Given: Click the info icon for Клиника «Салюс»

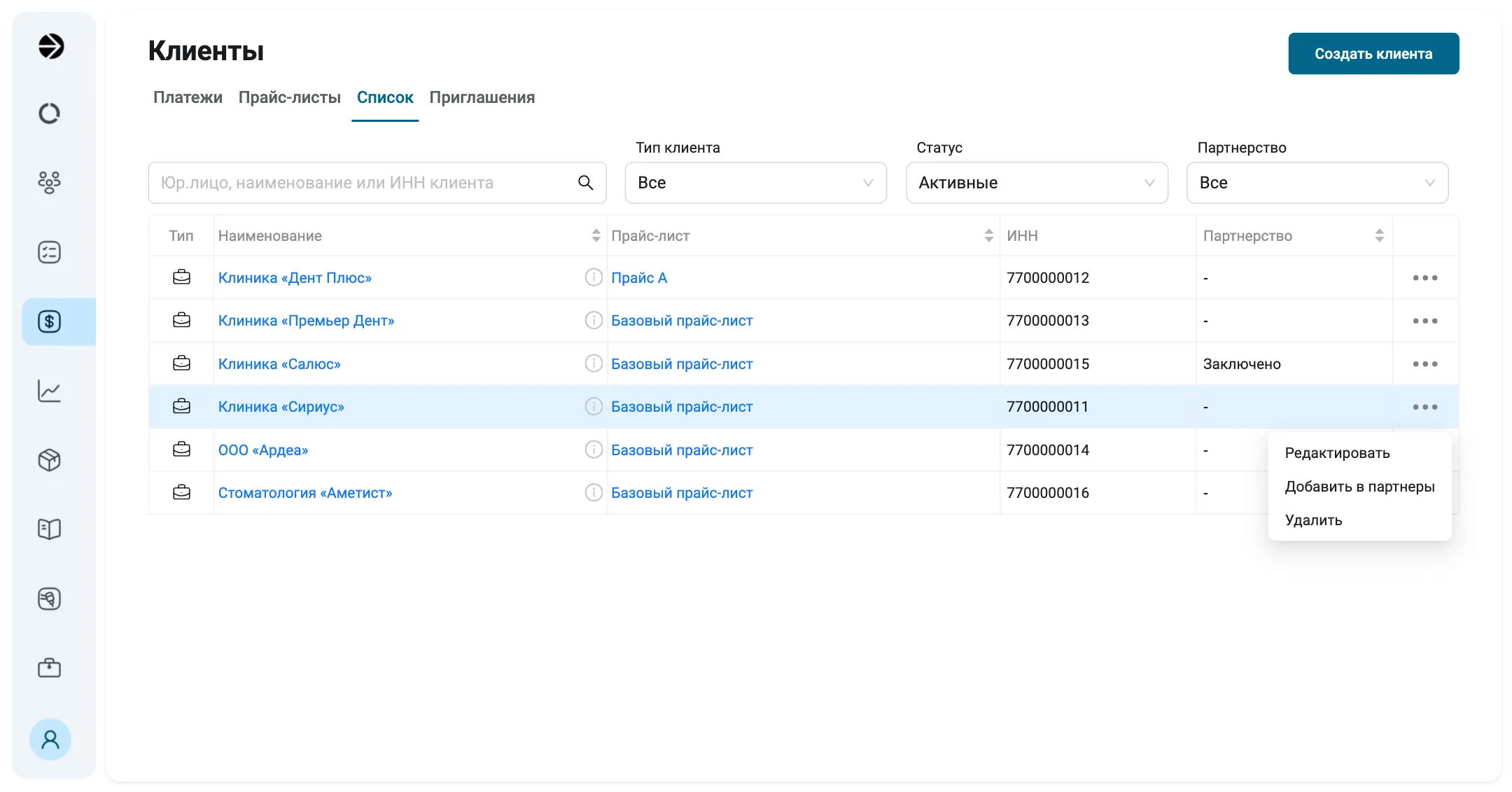Looking at the screenshot, I should point(594,363).
